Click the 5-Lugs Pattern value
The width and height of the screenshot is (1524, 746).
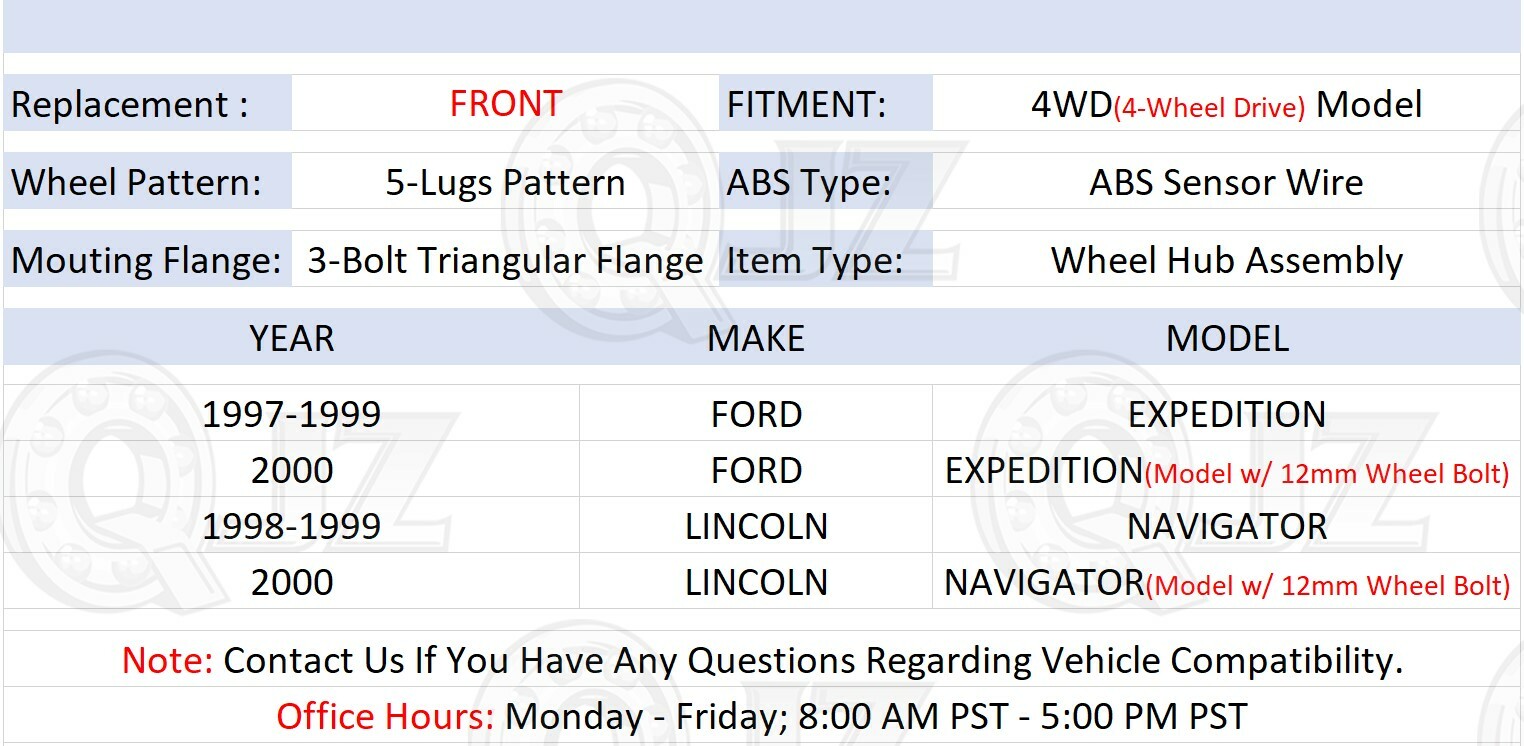pos(505,183)
